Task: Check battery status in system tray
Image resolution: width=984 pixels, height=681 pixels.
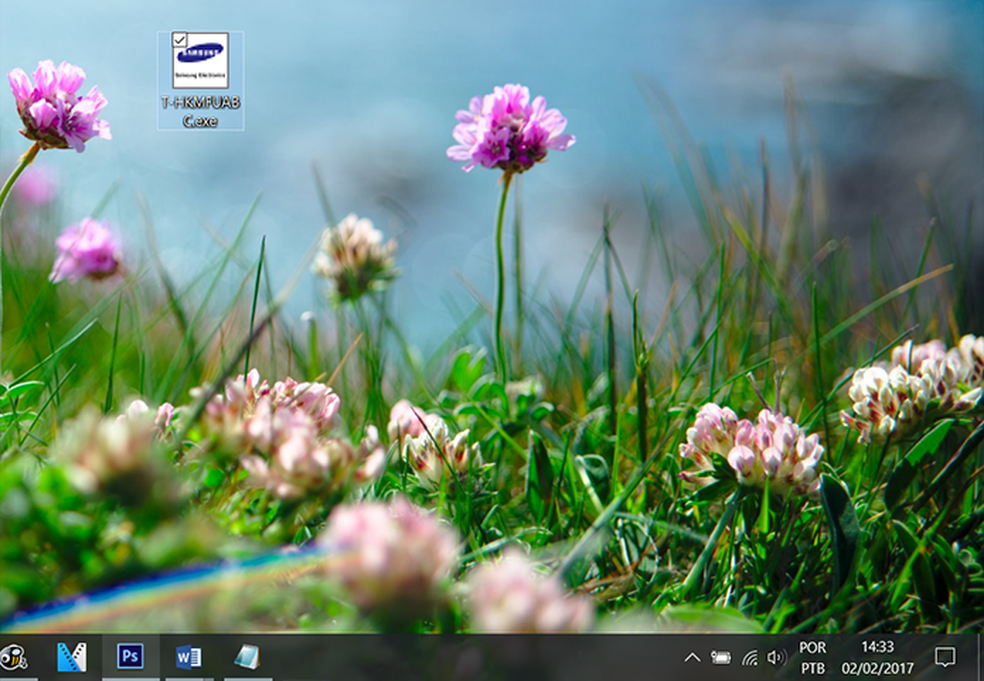Action: point(720,658)
